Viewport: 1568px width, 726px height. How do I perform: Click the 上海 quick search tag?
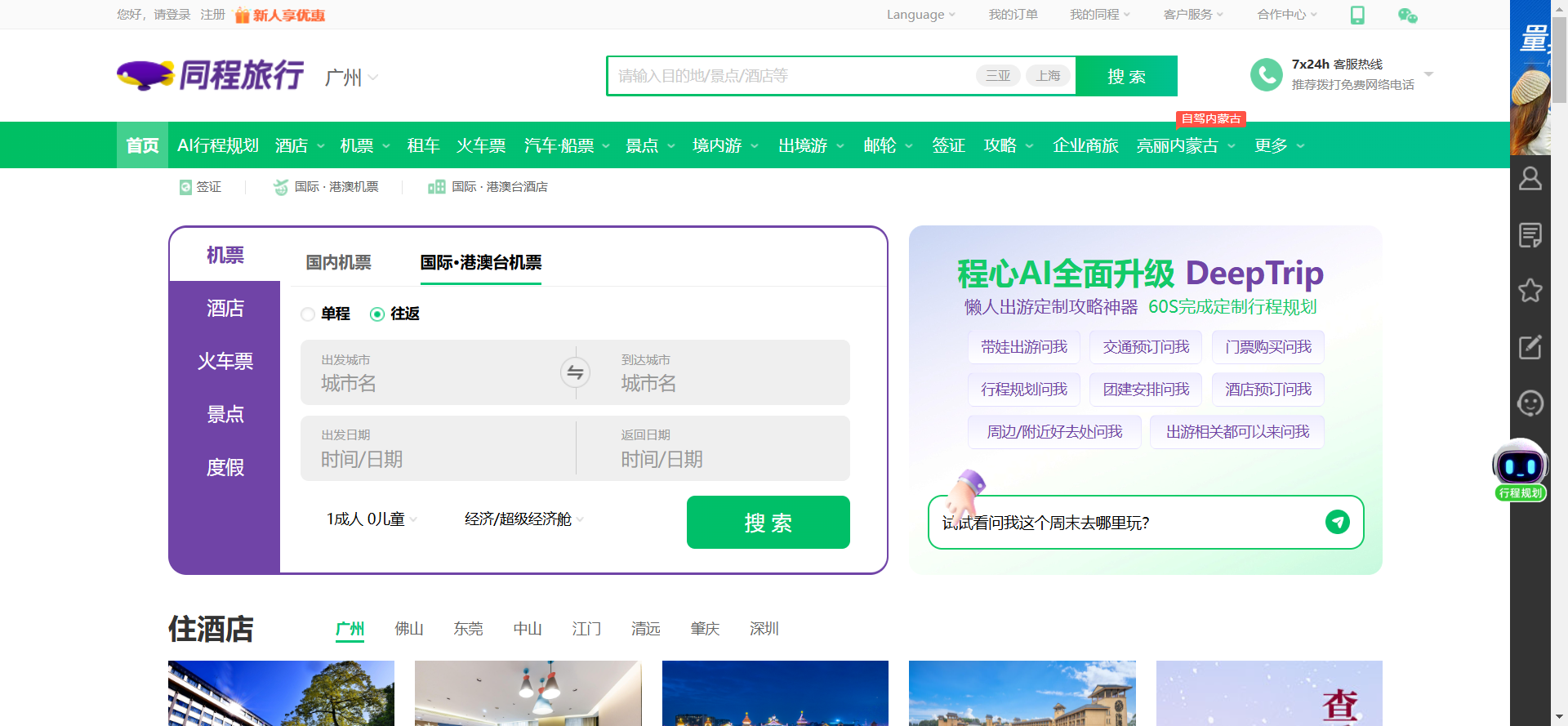(x=1049, y=76)
